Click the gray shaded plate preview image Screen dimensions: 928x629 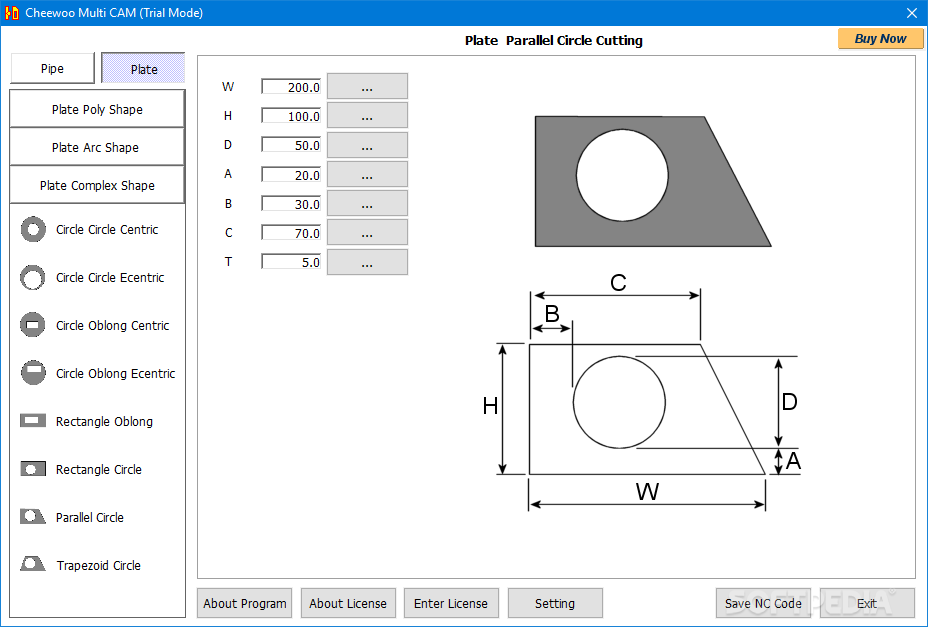pos(653,181)
